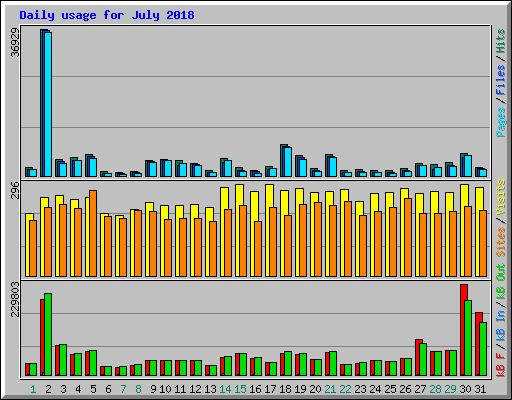
Task: Click the green kB Out bar for day 3
Action: click(63, 360)
